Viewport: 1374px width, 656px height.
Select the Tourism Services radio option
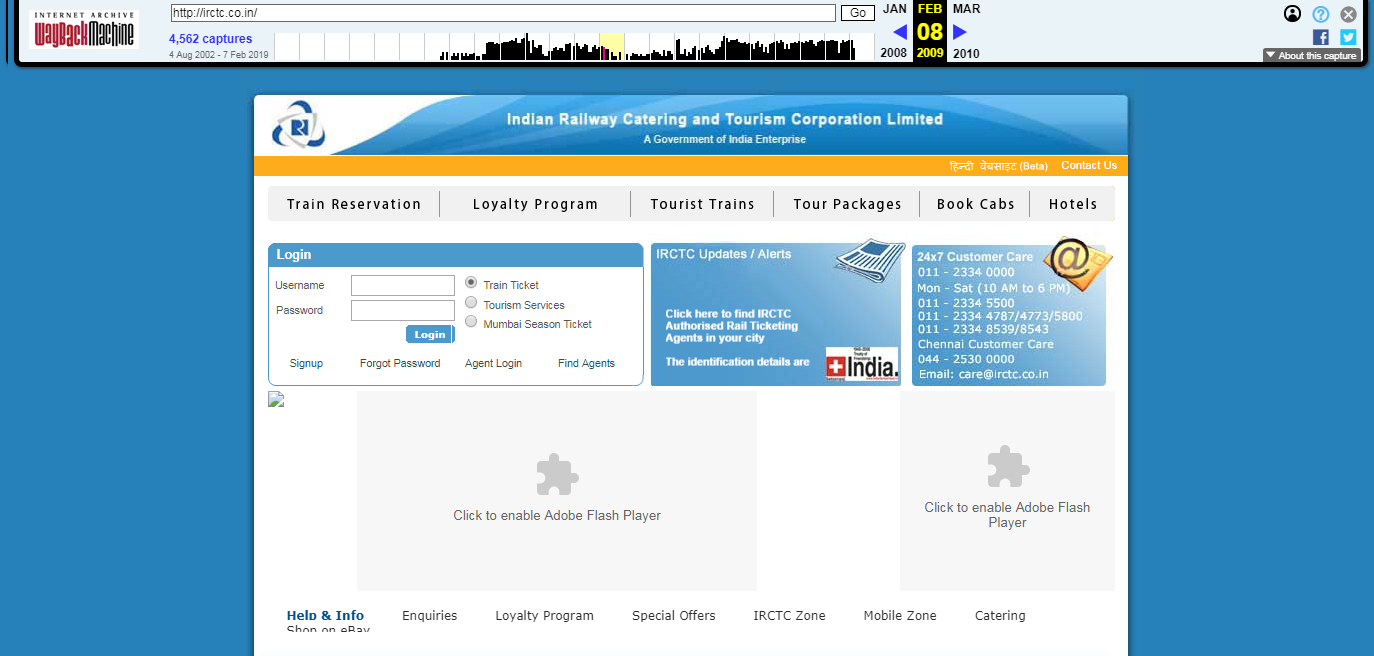[x=471, y=303]
